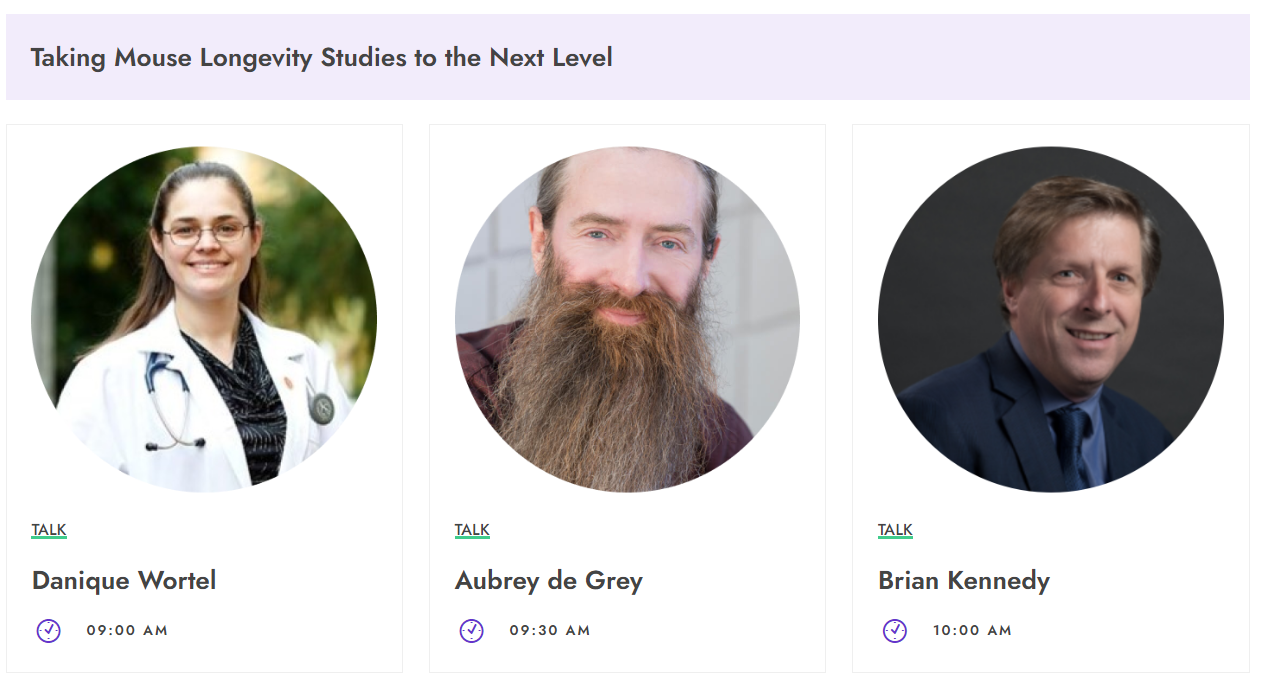
Task: Click blank space right of Wortel's 09:00 AM
Action: (290, 631)
